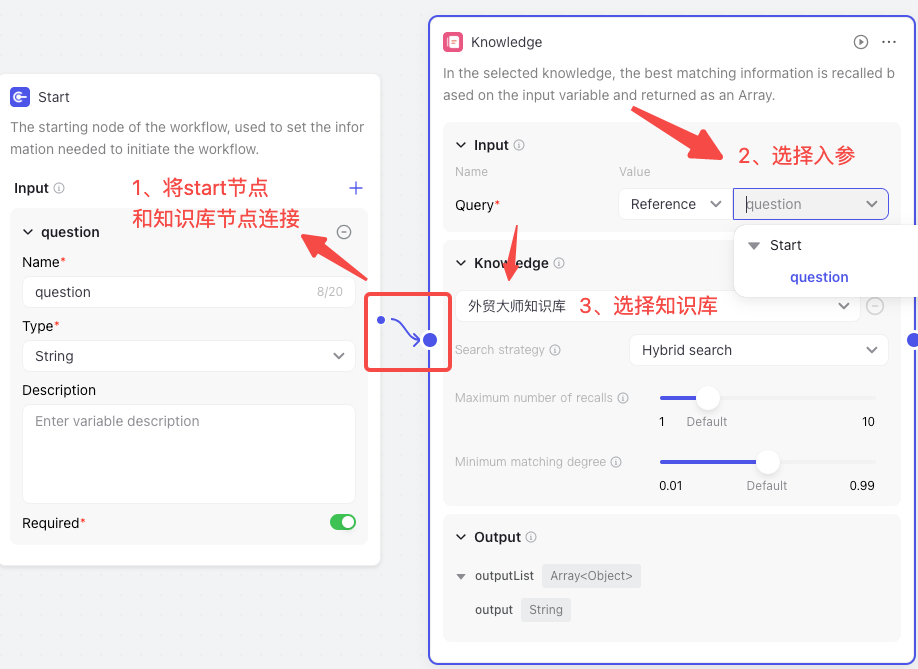Add a new input variable with the plus icon
This screenshot has height=669, width=918.
tap(355, 188)
